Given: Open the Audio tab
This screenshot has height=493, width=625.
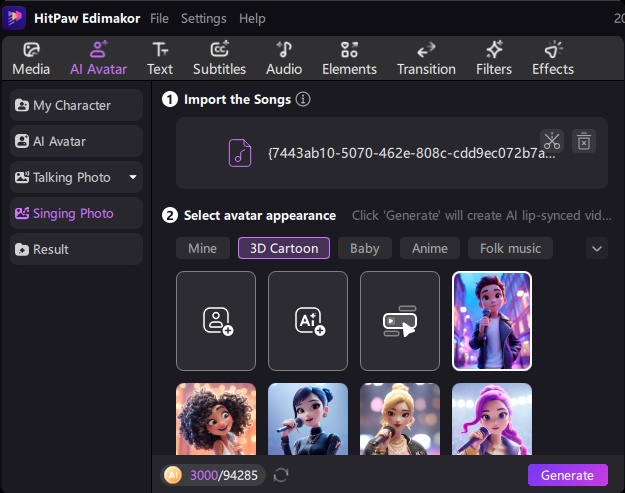Looking at the screenshot, I should coord(284,59).
